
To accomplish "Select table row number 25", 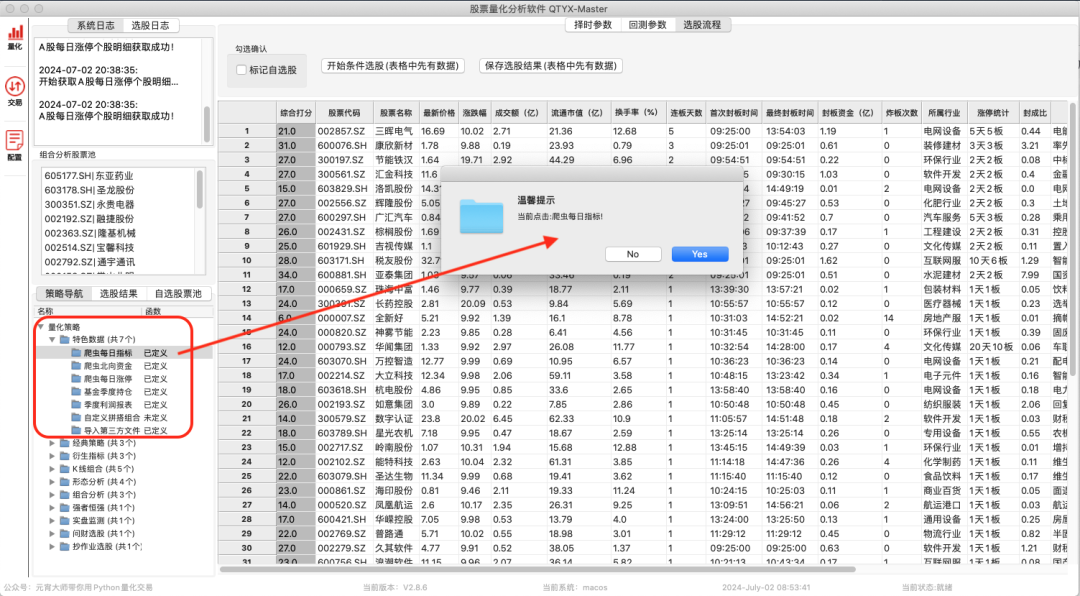I will 247,476.
